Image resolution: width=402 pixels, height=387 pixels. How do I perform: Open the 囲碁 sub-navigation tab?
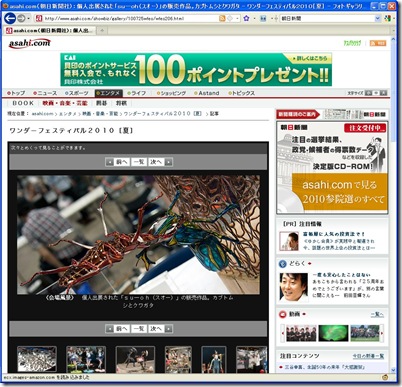coord(102,103)
